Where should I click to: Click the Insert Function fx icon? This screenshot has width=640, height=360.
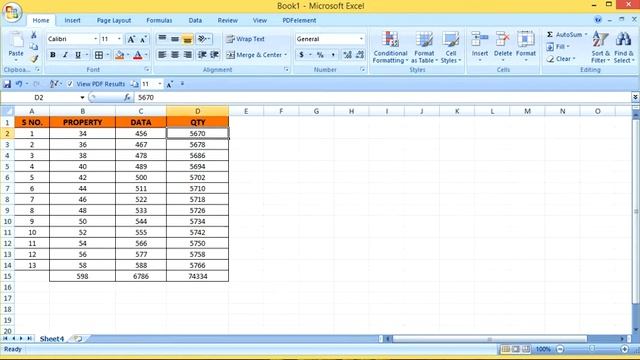coord(127,98)
